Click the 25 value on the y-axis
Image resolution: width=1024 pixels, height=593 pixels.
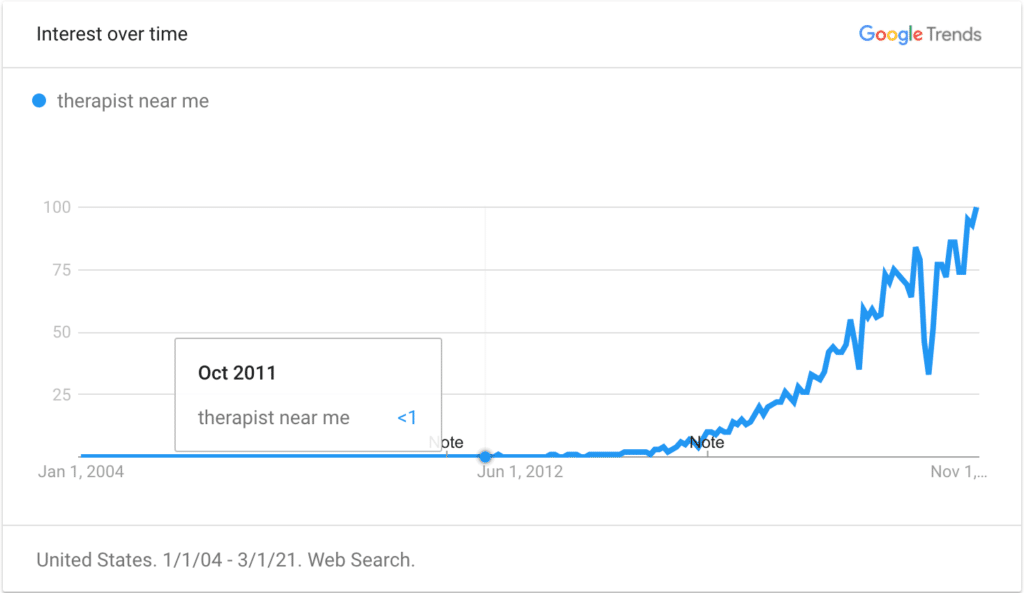(61, 394)
